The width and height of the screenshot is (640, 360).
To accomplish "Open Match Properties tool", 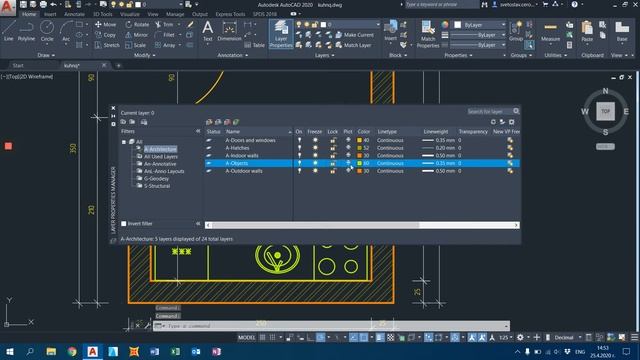I will pos(428,34).
